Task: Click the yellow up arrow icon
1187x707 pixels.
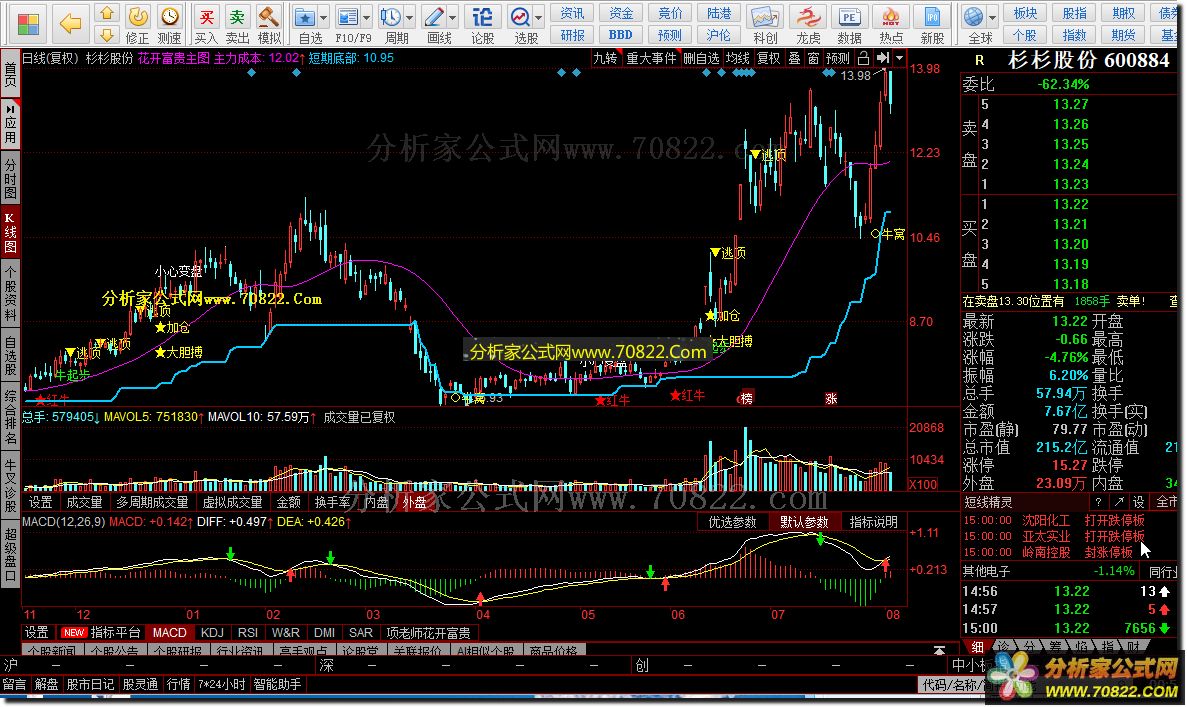Action: [x=107, y=14]
